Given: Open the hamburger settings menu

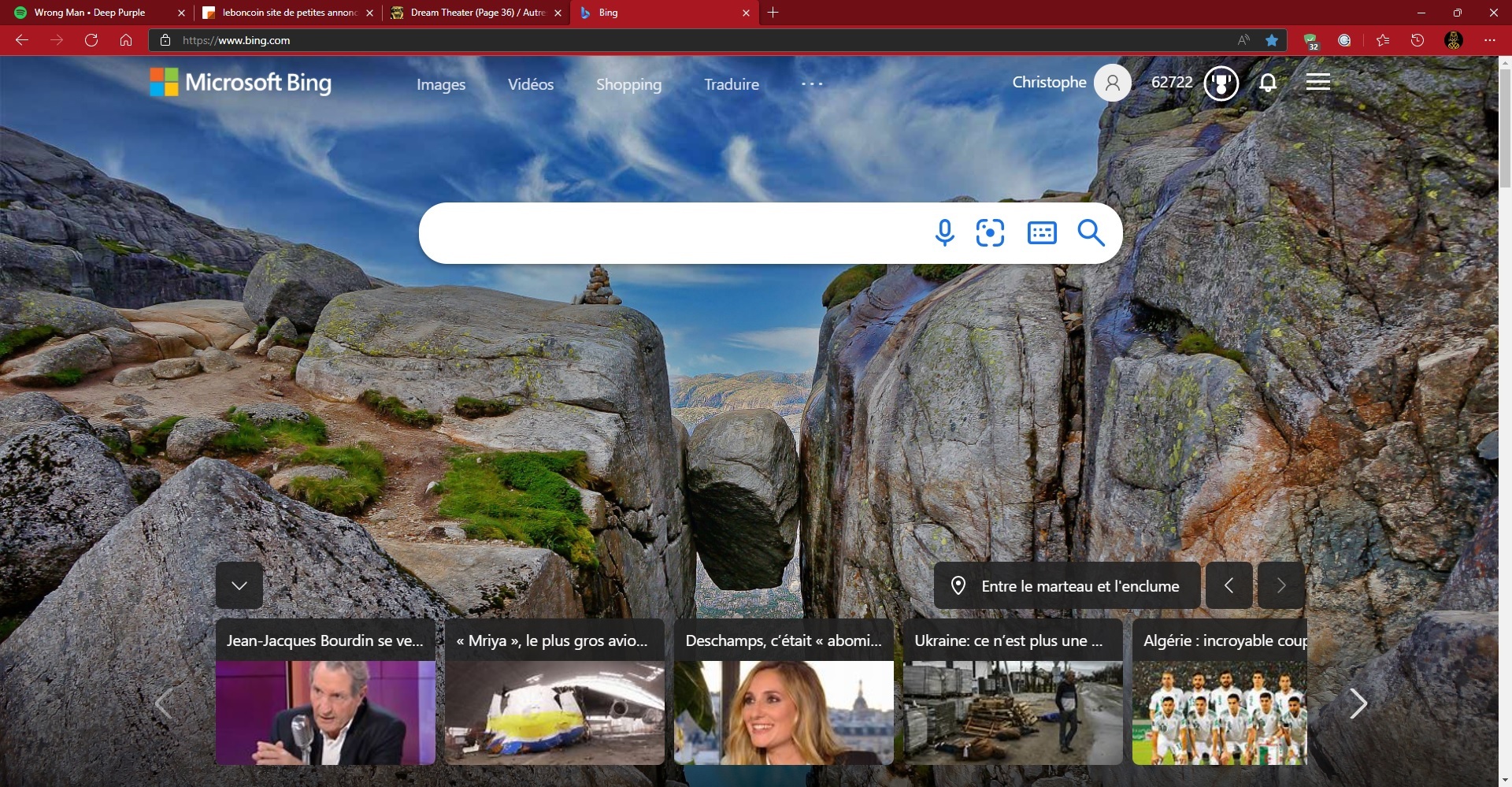Looking at the screenshot, I should (1318, 82).
